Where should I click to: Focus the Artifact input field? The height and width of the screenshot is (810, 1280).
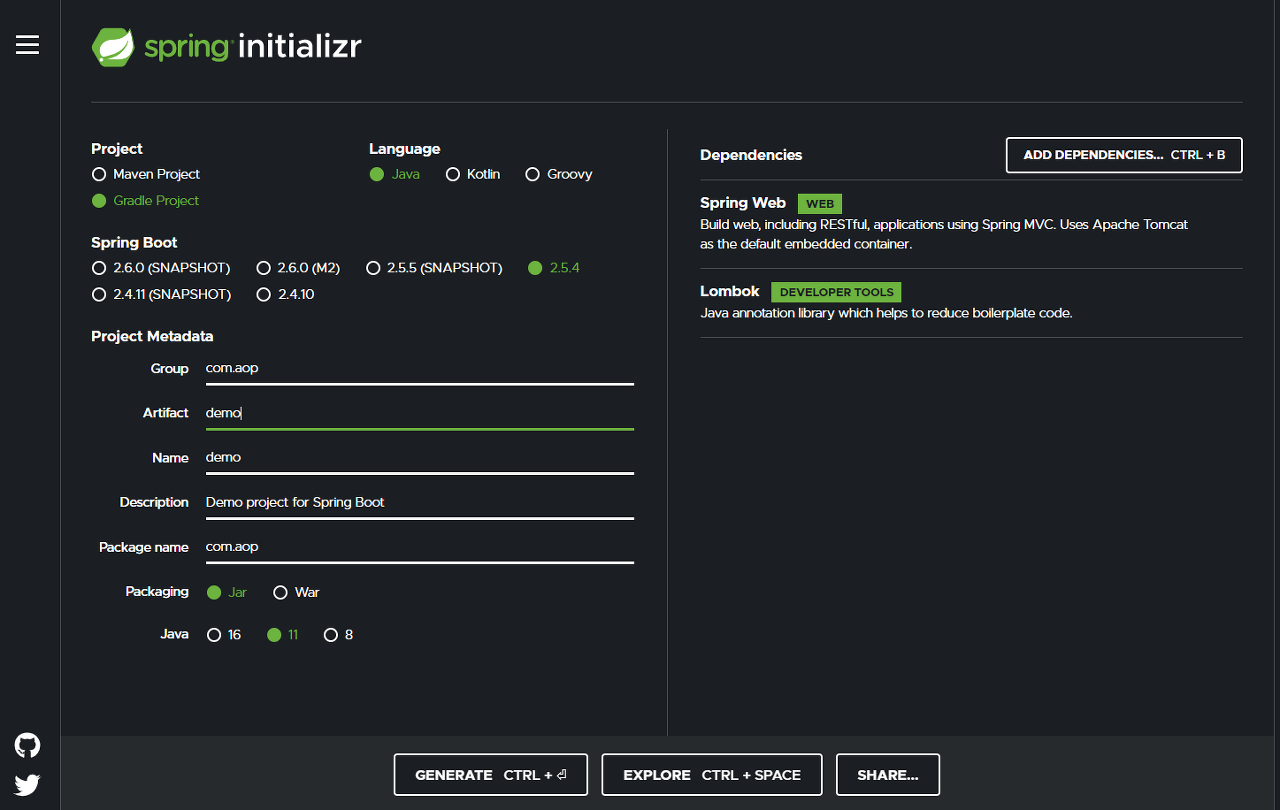(x=420, y=413)
